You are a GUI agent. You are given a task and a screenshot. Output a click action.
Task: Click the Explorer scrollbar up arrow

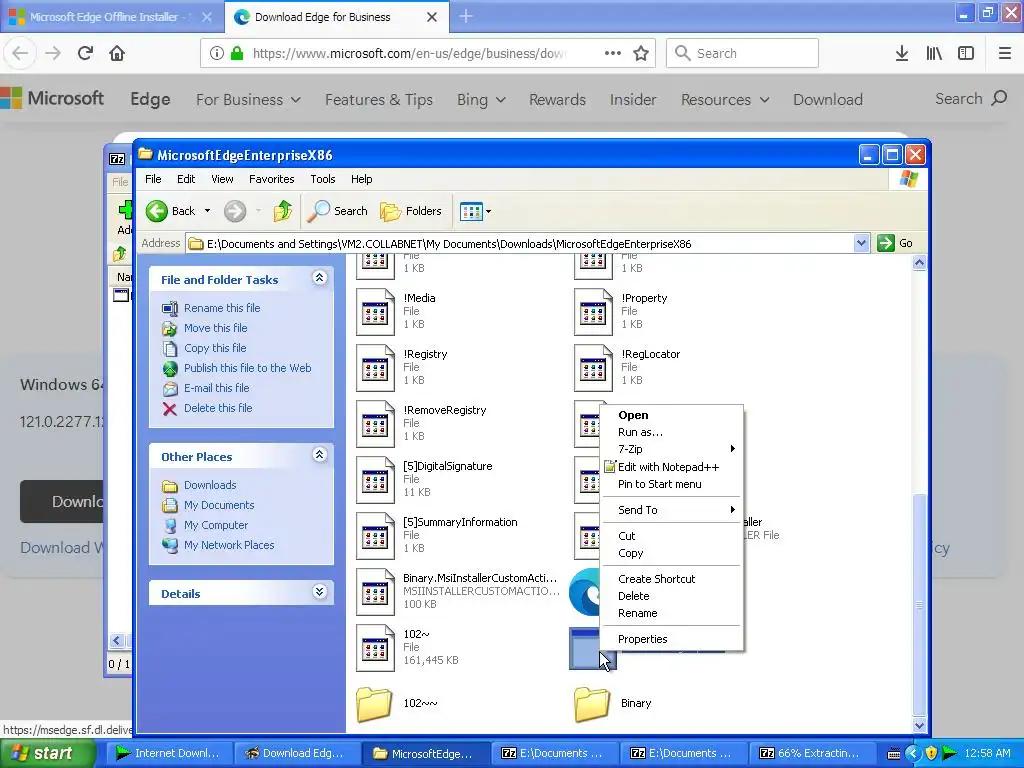(919, 263)
